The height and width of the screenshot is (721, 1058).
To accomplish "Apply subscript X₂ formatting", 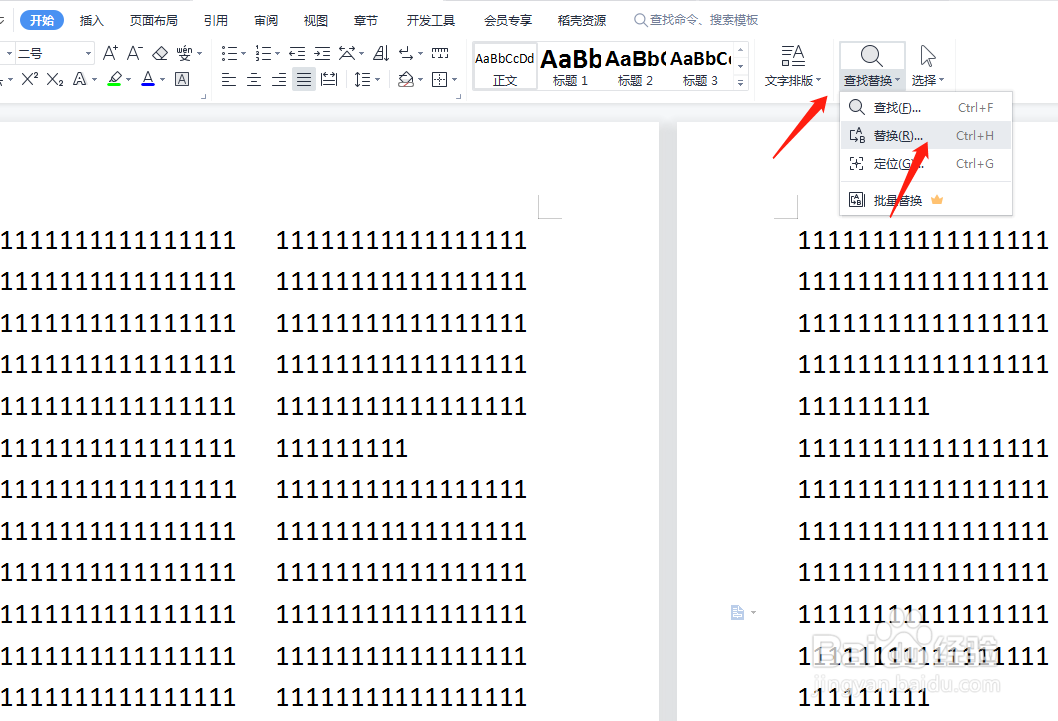I will 55,80.
